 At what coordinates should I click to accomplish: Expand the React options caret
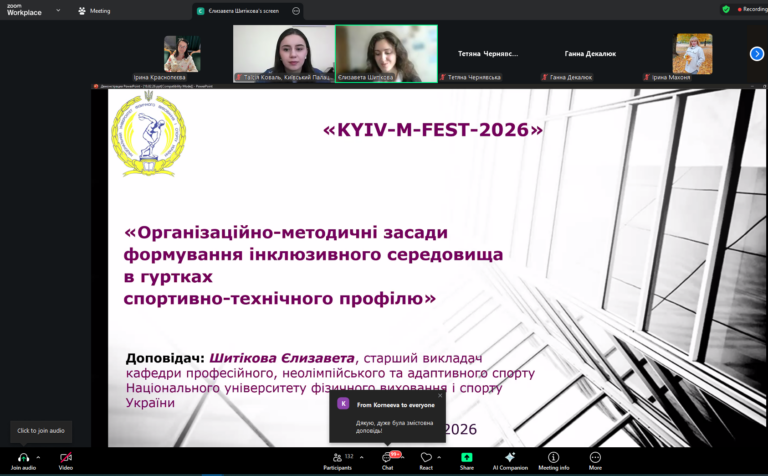tap(439, 457)
